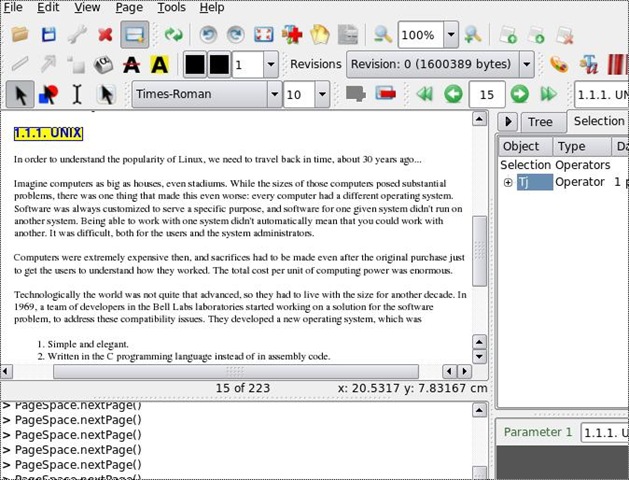
Task: Click the green refresh arrows icon
Action: click(x=173, y=34)
